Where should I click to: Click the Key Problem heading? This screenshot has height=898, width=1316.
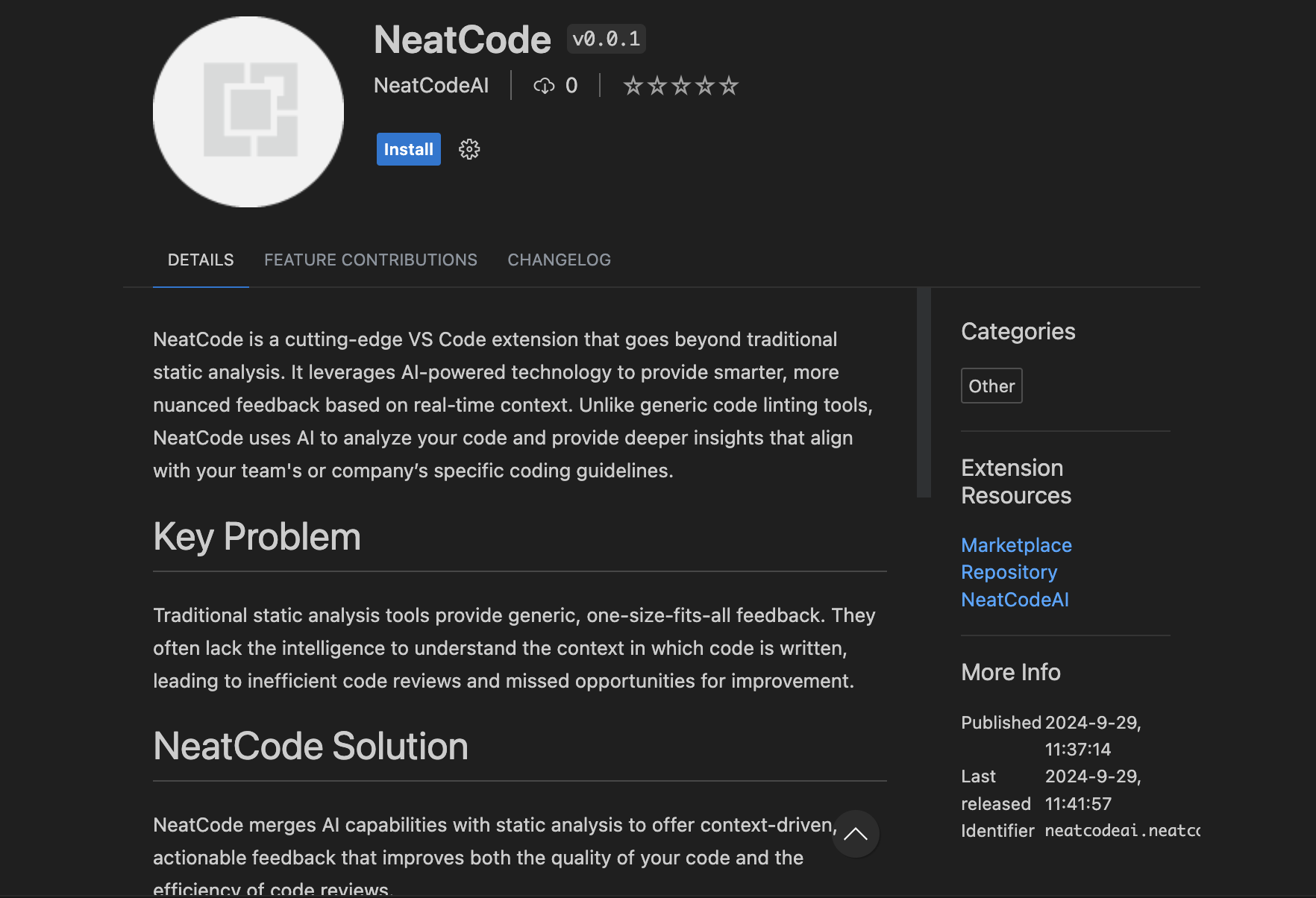(257, 537)
